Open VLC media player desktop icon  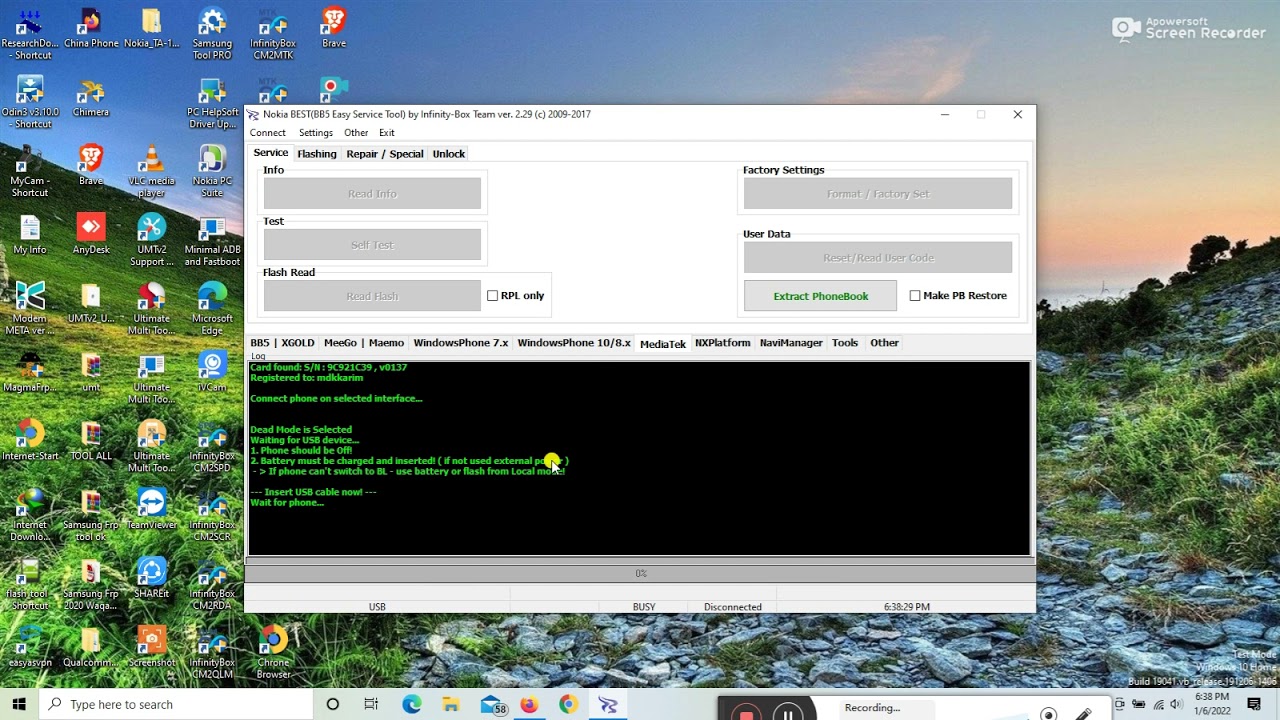coord(151,171)
